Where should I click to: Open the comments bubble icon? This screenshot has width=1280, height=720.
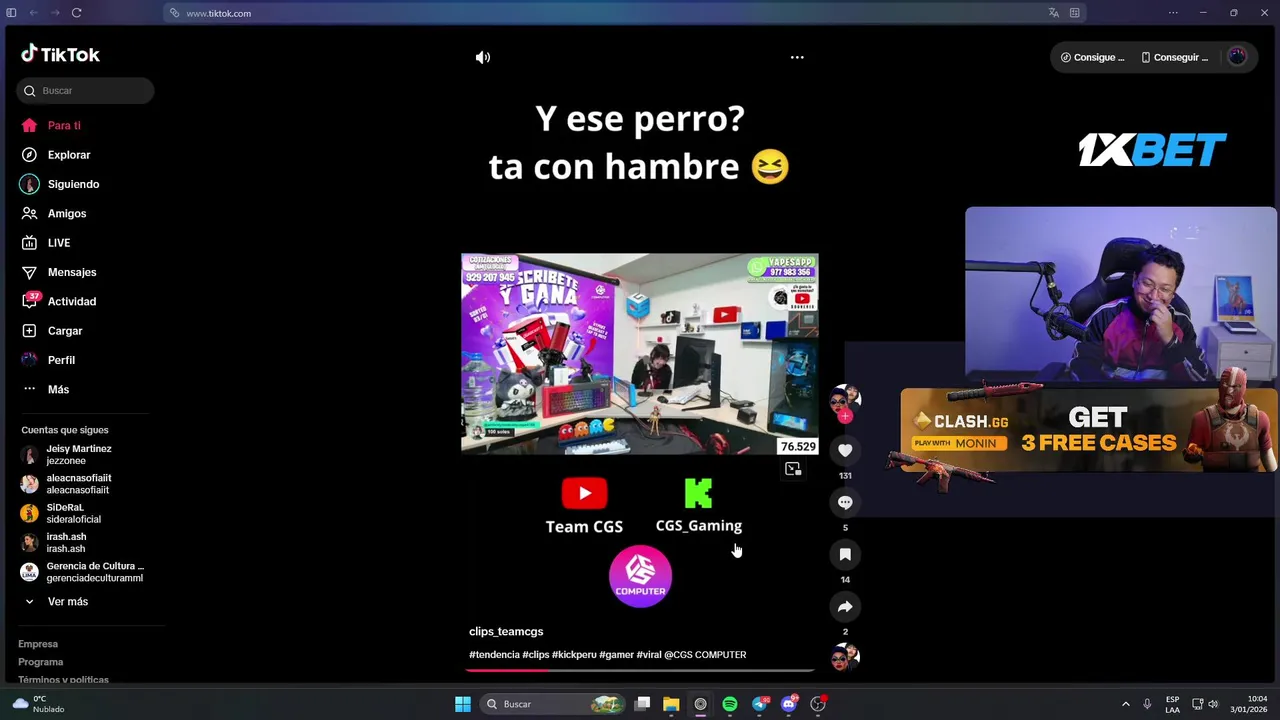click(x=845, y=503)
